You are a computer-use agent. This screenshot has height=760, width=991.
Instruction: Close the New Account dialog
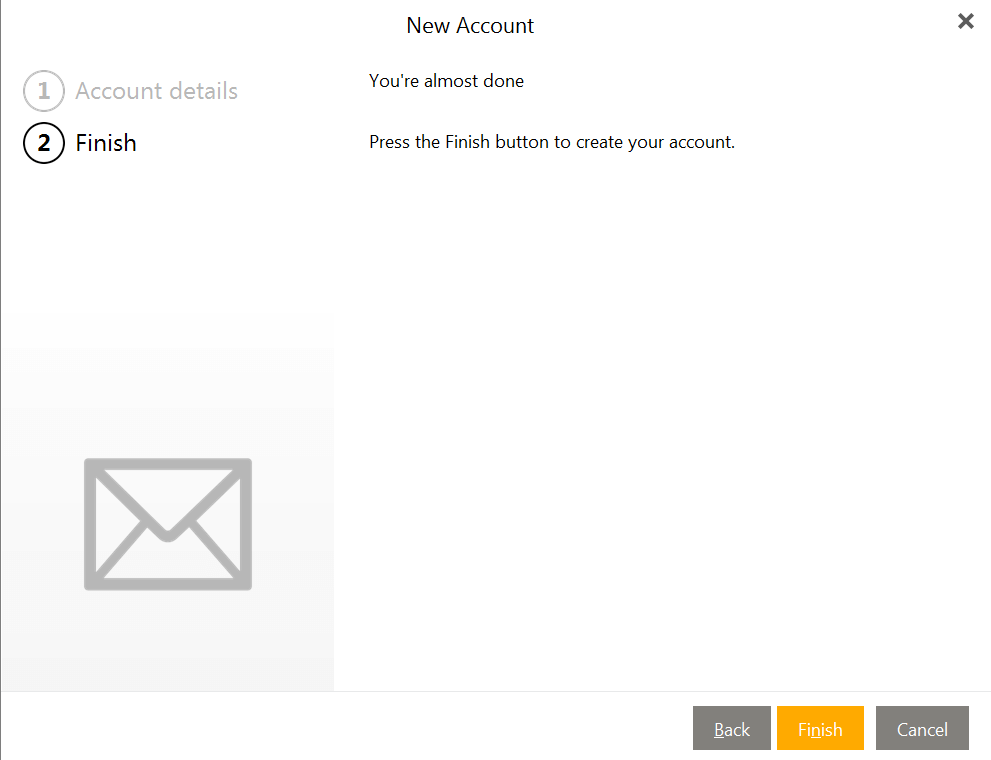(x=965, y=21)
